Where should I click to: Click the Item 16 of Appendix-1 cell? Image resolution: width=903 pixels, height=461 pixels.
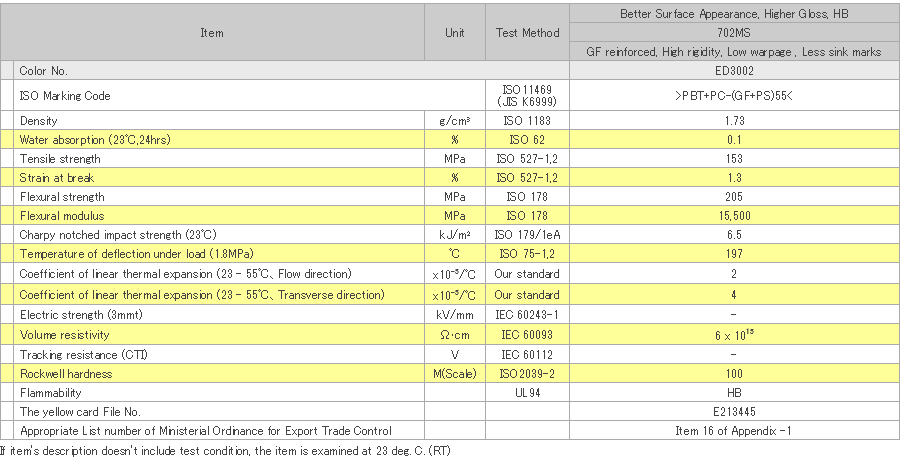point(734,430)
